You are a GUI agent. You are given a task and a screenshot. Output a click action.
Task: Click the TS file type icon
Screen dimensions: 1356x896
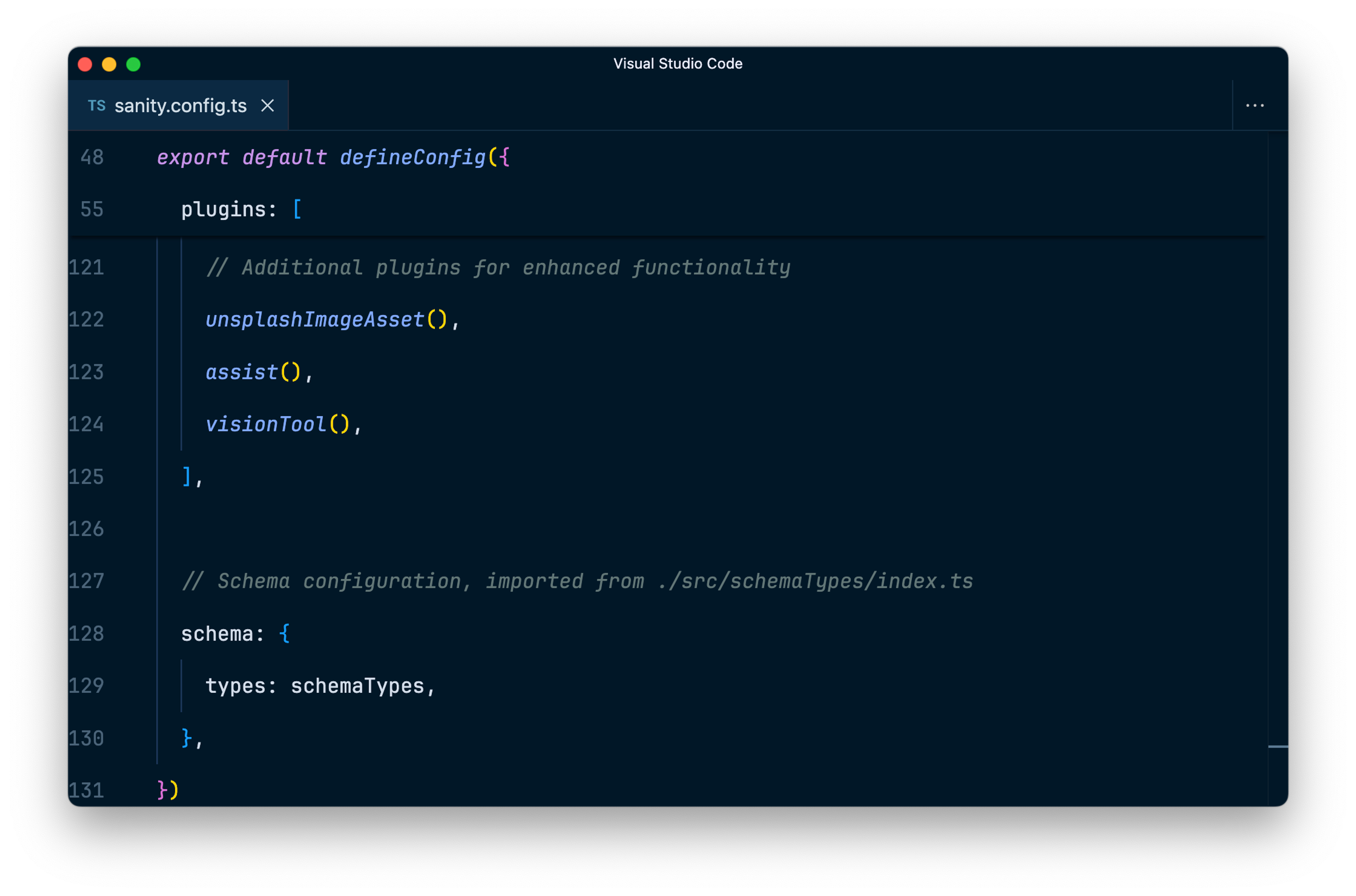96,106
